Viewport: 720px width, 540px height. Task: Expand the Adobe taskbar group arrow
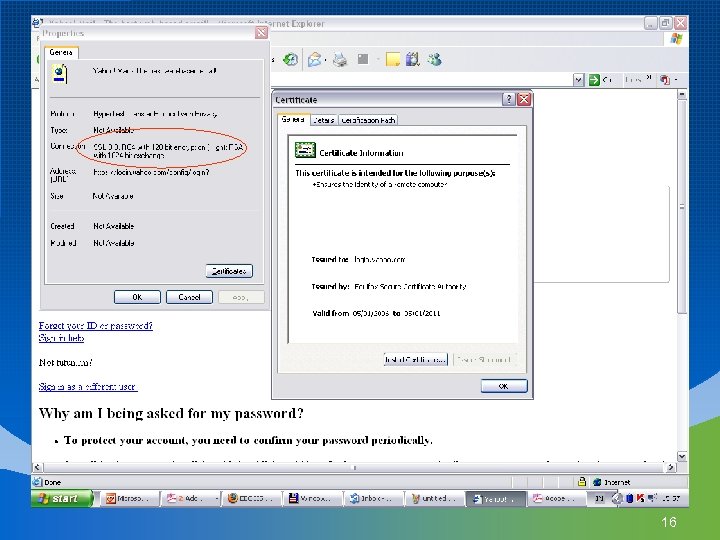pos(216,499)
